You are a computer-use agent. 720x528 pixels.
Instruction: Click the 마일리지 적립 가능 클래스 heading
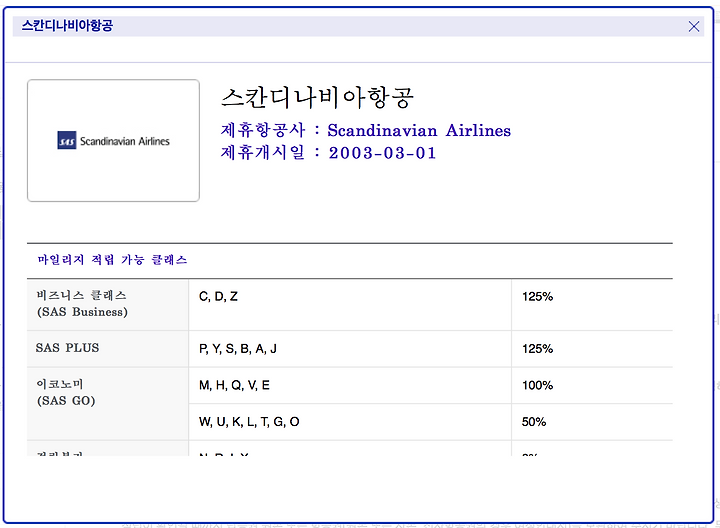tap(112, 260)
